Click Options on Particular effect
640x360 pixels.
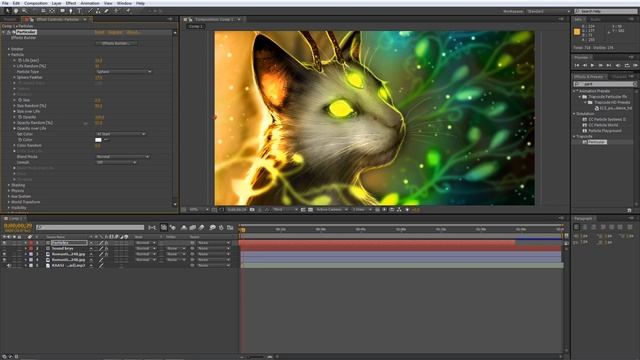pyautogui.click(x=115, y=32)
